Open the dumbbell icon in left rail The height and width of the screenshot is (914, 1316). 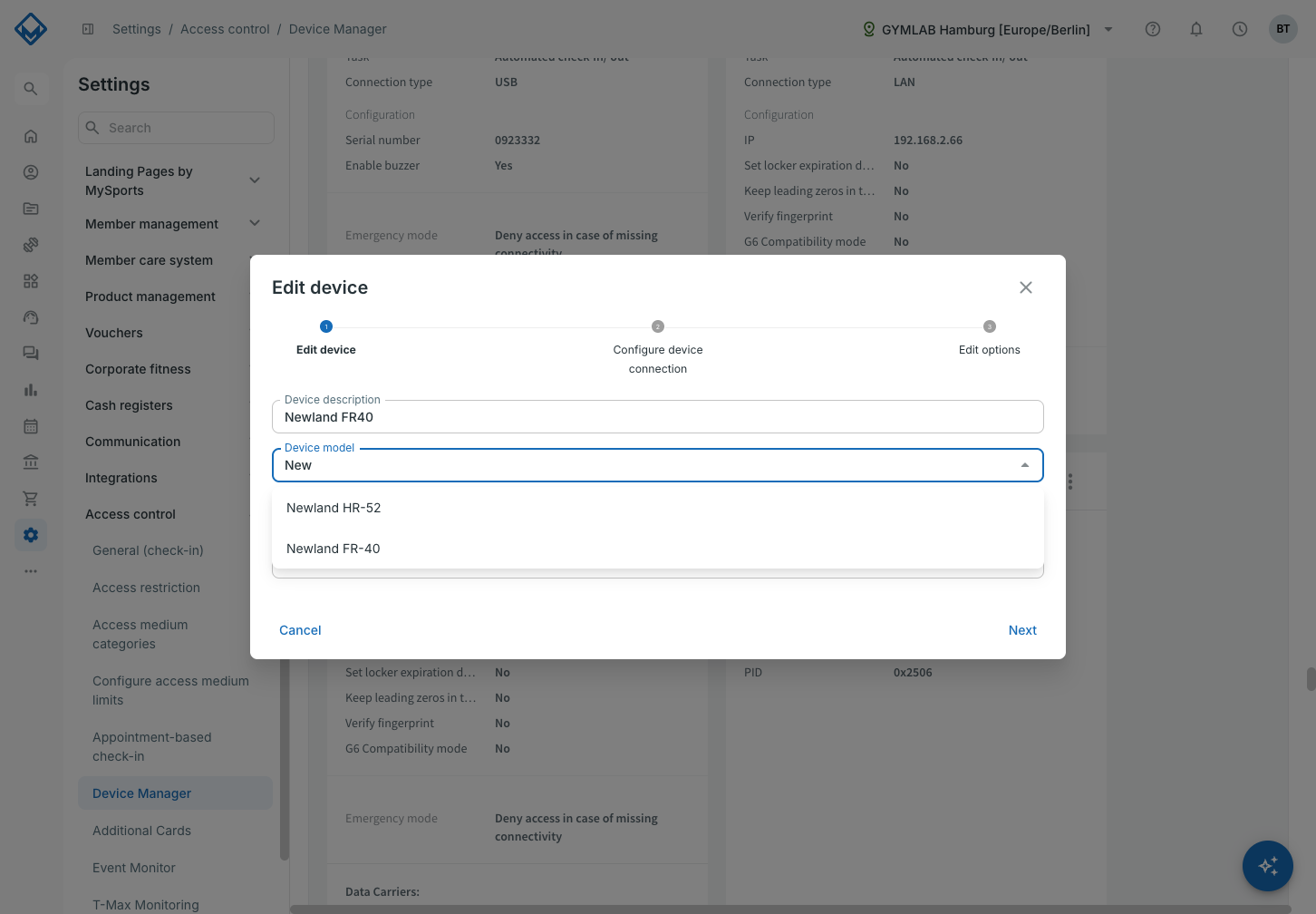tap(31, 245)
